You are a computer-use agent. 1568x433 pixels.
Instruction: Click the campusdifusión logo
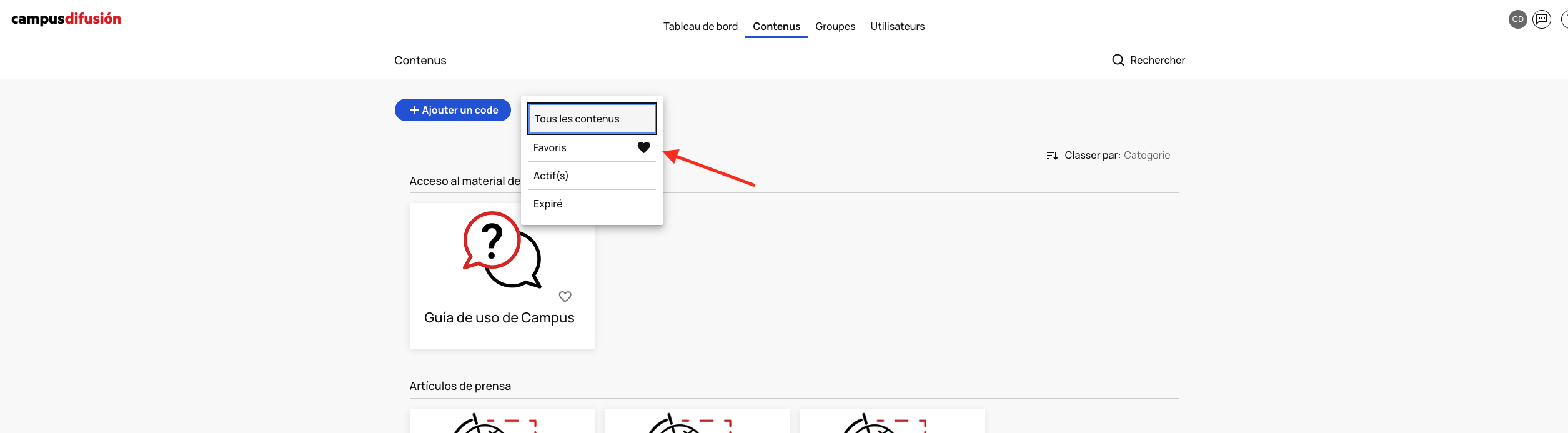click(66, 19)
